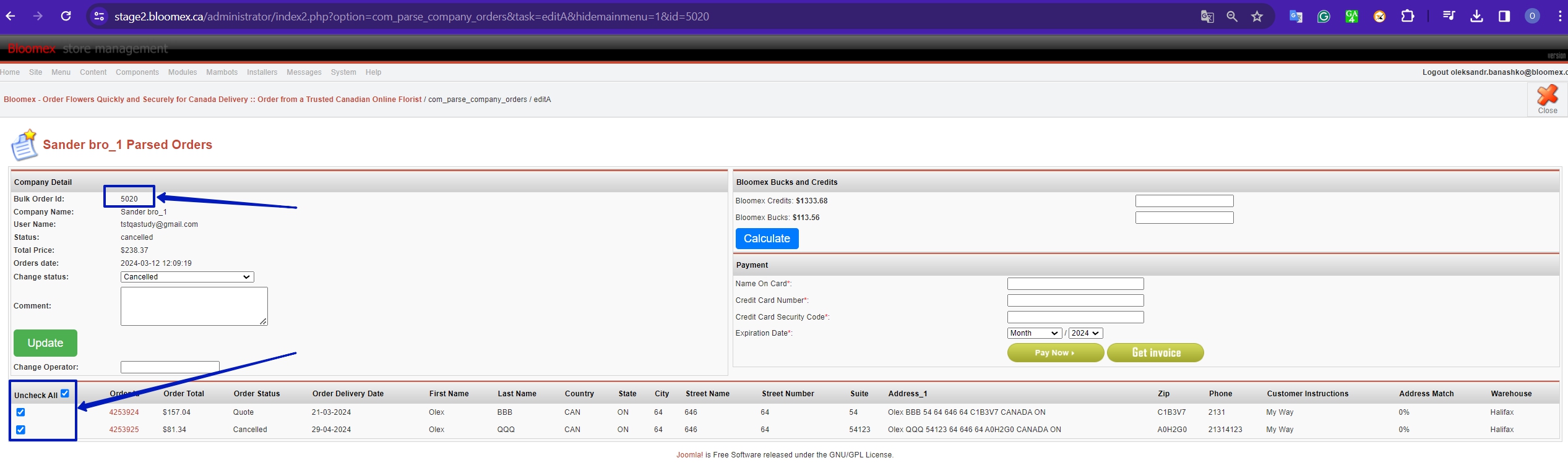This screenshot has width=1568, height=463.
Task: Click the Address Match column header
Action: 1426,394
